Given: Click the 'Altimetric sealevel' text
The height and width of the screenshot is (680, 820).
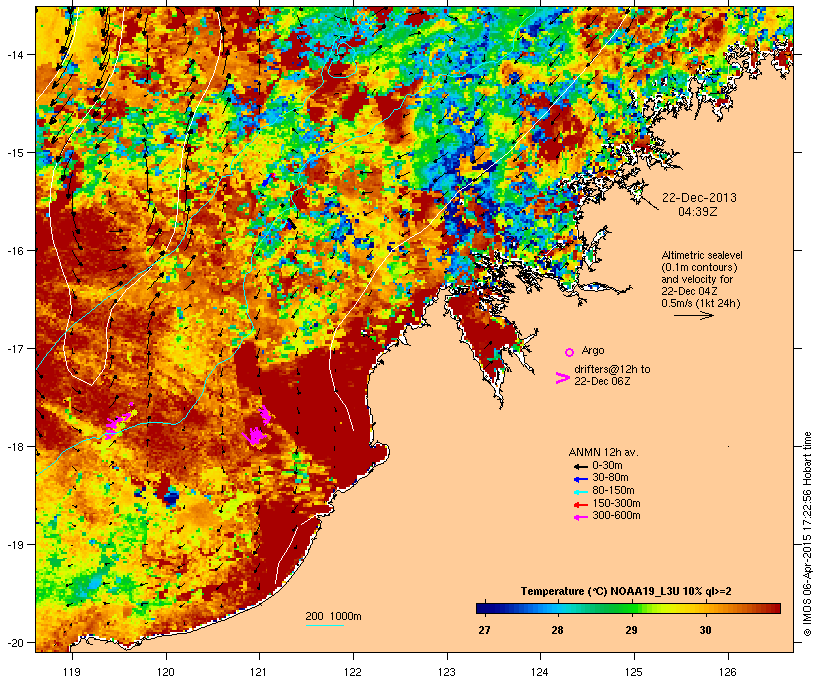Looking at the screenshot, I should (x=702, y=255).
